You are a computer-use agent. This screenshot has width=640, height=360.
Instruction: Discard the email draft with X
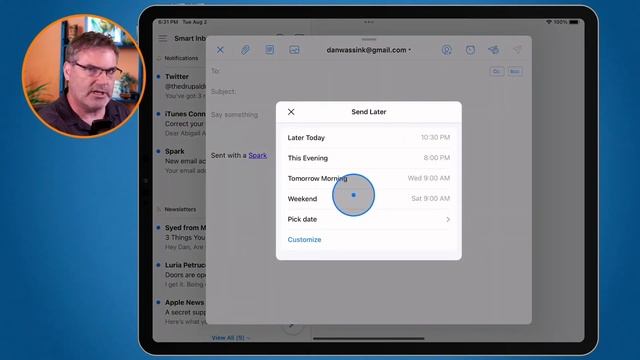pos(220,50)
